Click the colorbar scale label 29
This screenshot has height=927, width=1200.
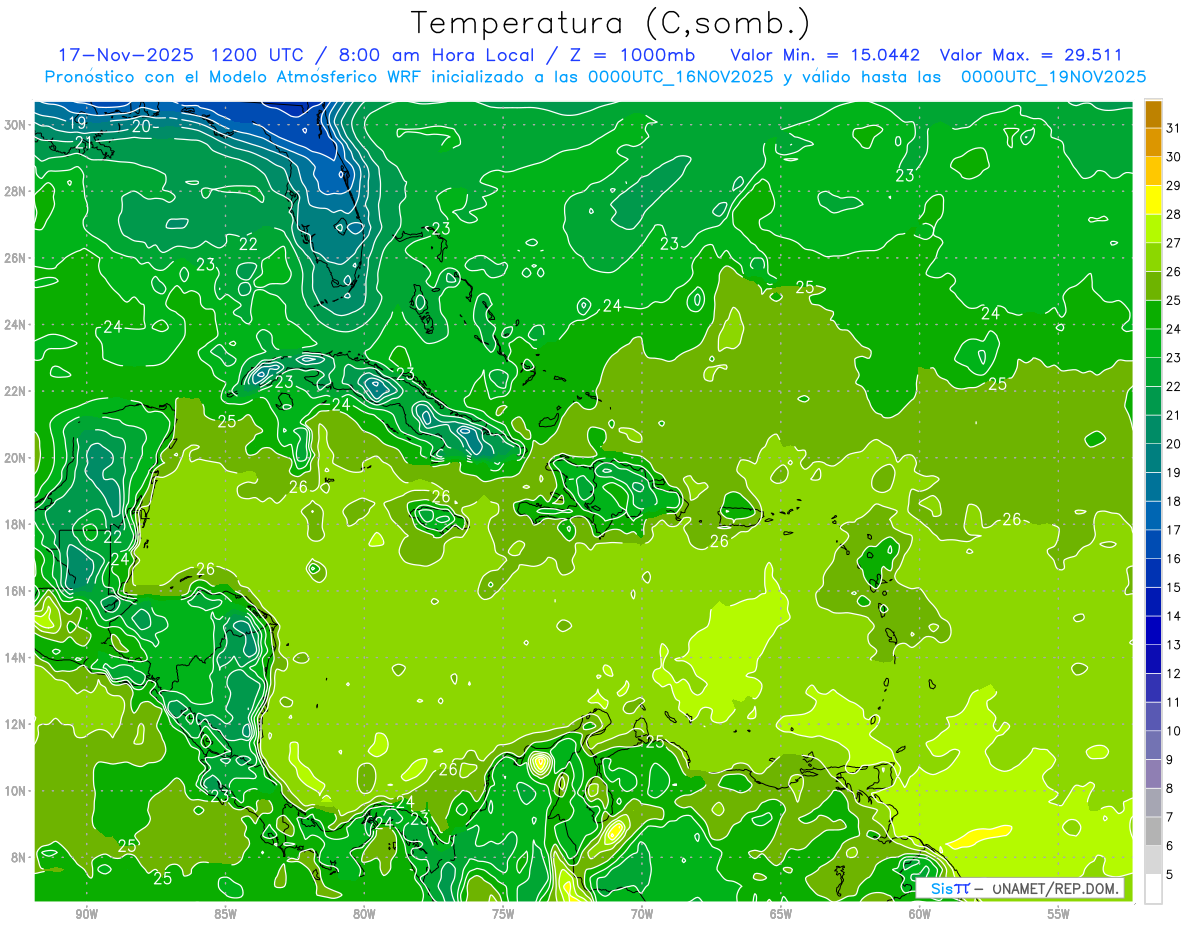[x=1173, y=185]
